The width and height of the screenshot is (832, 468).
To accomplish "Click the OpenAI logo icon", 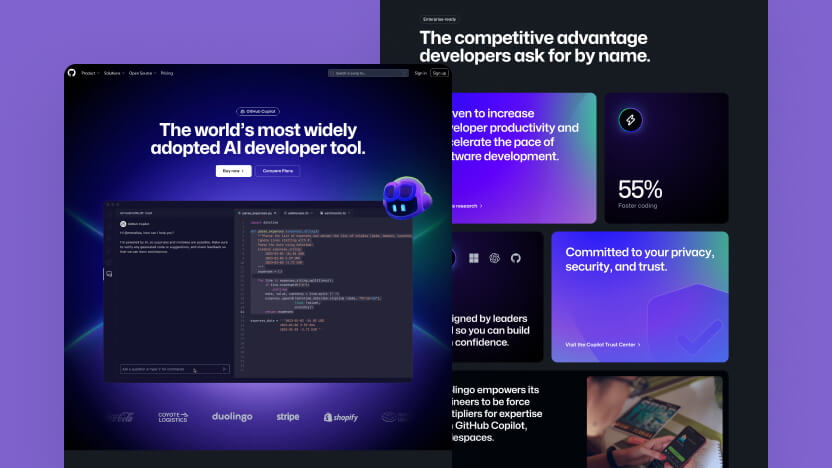I will point(495,258).
